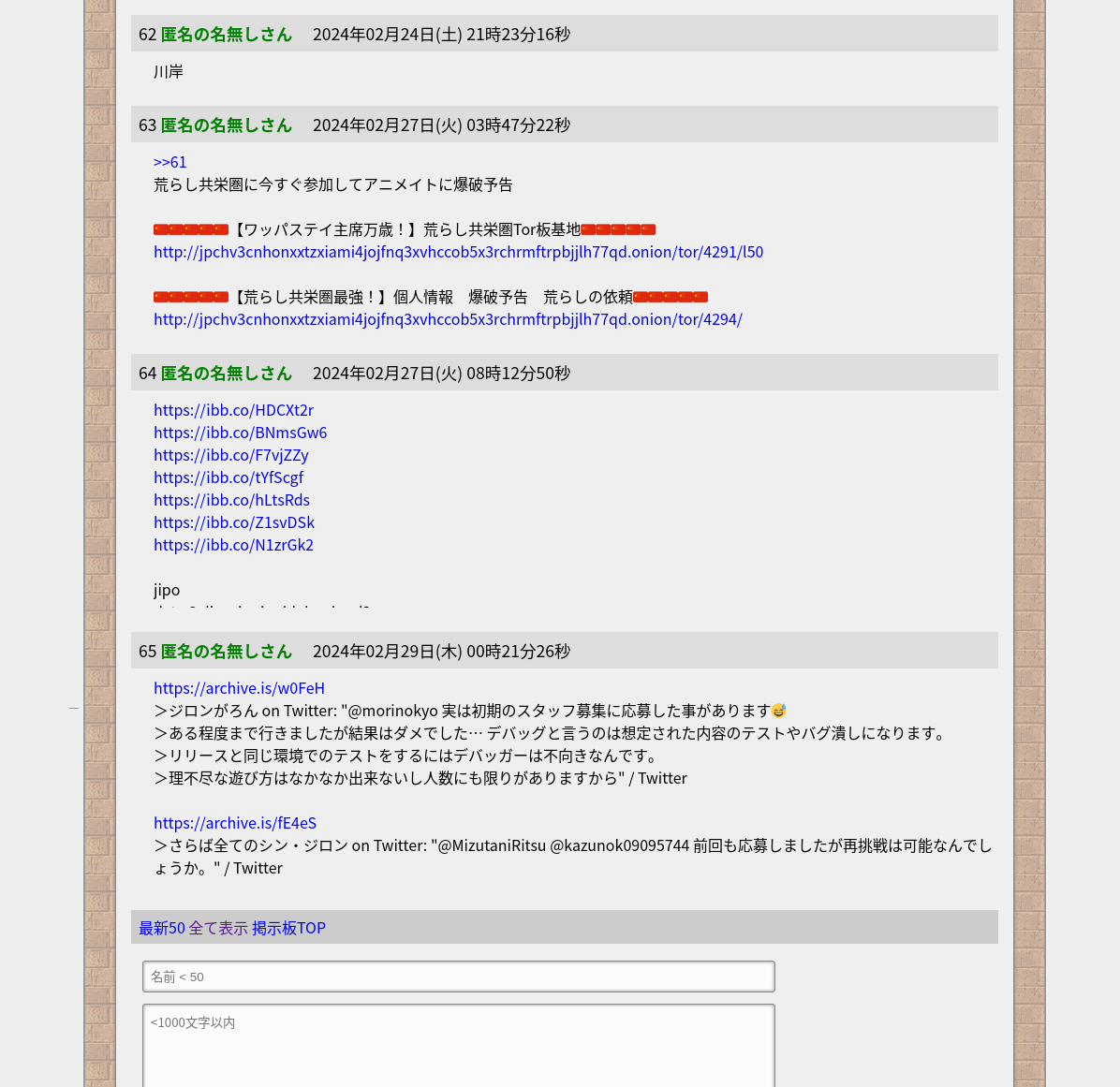Open the onion link ending in /tor/4291/l50
The height and width of the screenshot is (1087, 1120).
pyautogui.click(x=458, y=252)
